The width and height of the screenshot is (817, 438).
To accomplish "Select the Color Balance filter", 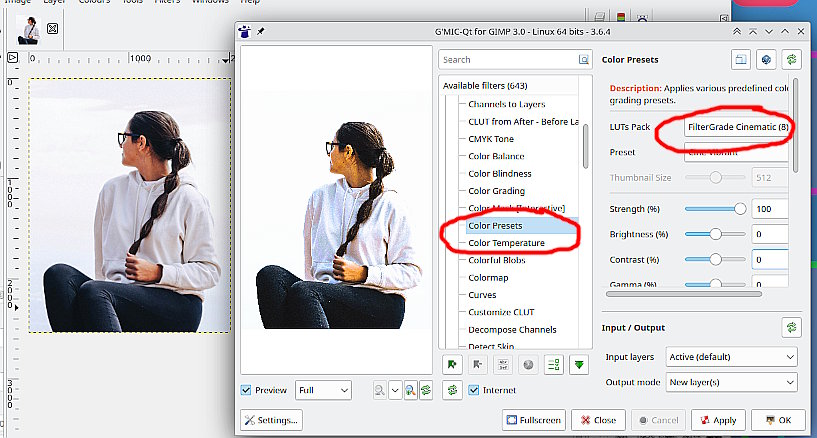I will 496,156.
